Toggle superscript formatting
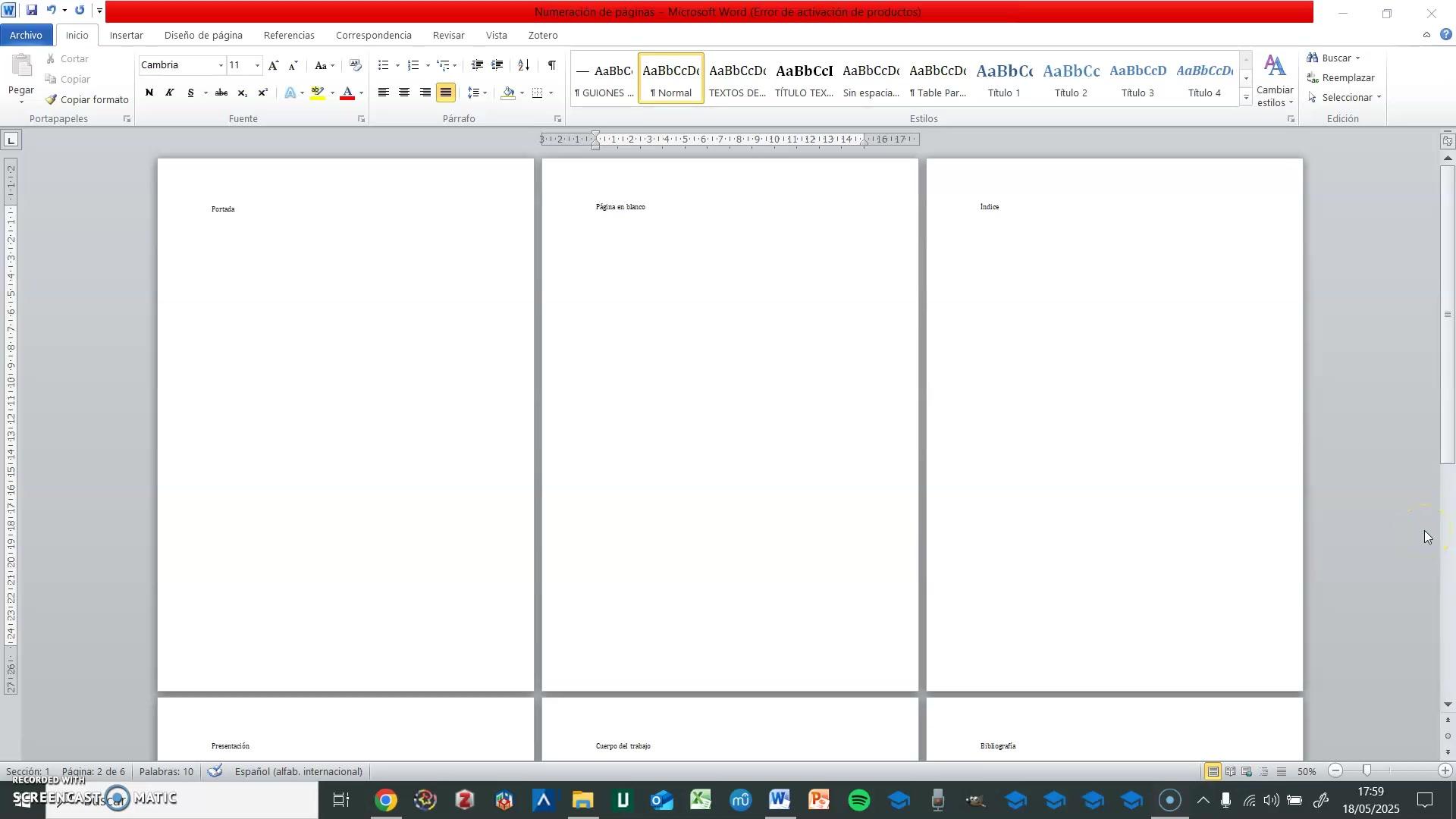This screenshot has height=819, width=1456. [x=263, y=93]
